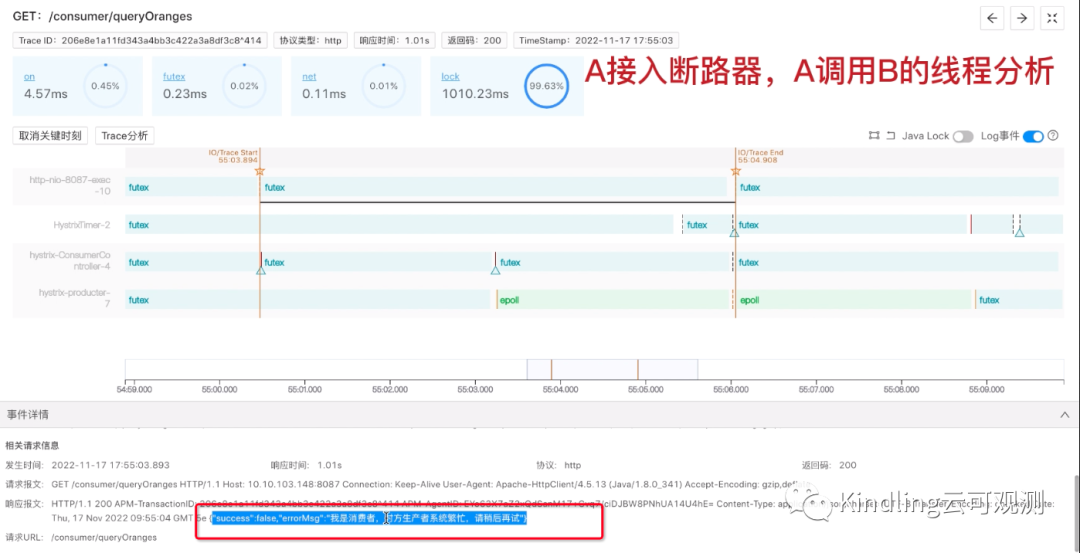Click the 99.63% lock percentage ring
1080x553 pixels.
[x=546, y=87]
